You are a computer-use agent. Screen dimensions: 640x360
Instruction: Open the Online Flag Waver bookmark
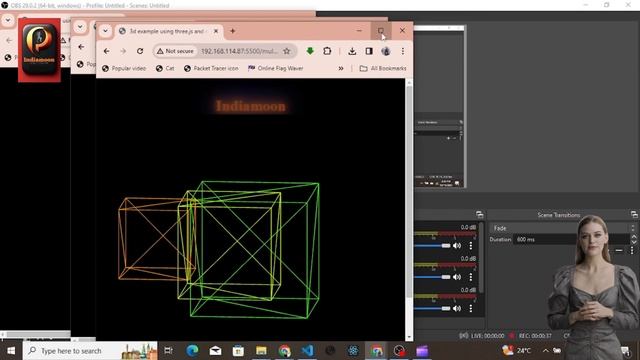tap(276, 69)
